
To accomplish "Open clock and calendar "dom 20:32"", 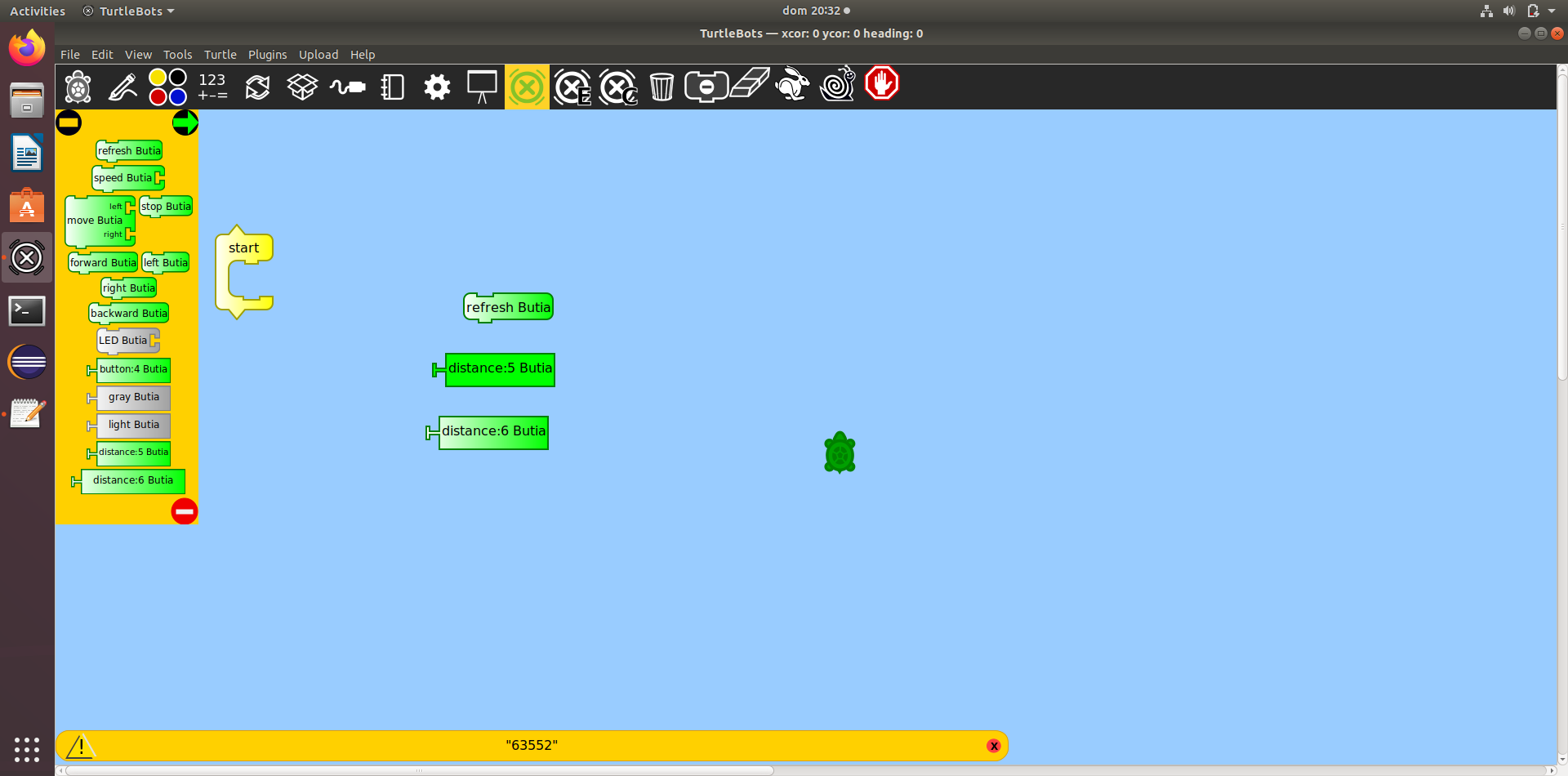I will pos(816,11).
